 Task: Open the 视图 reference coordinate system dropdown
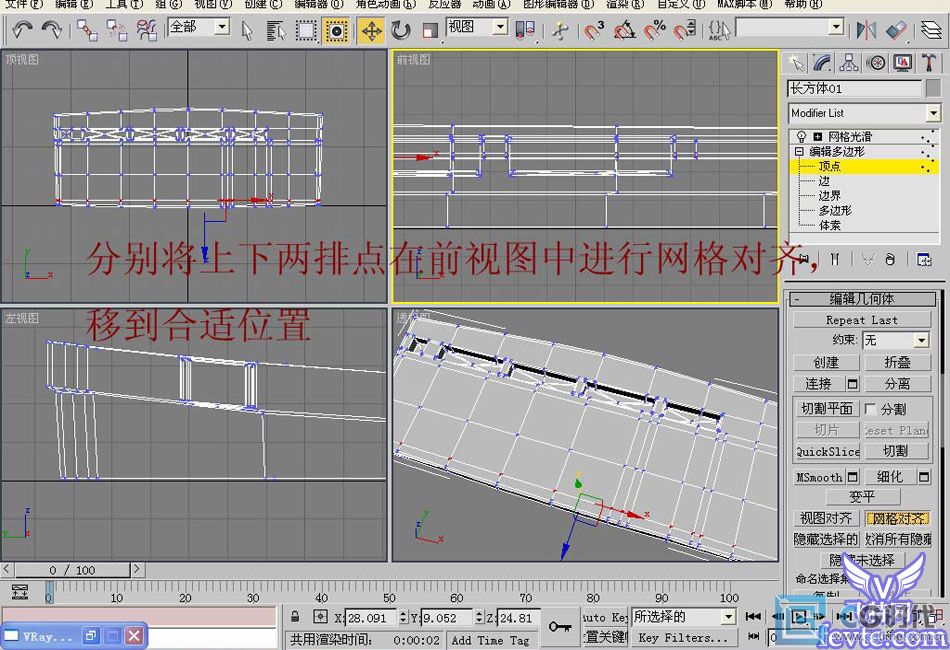[477, 27]
